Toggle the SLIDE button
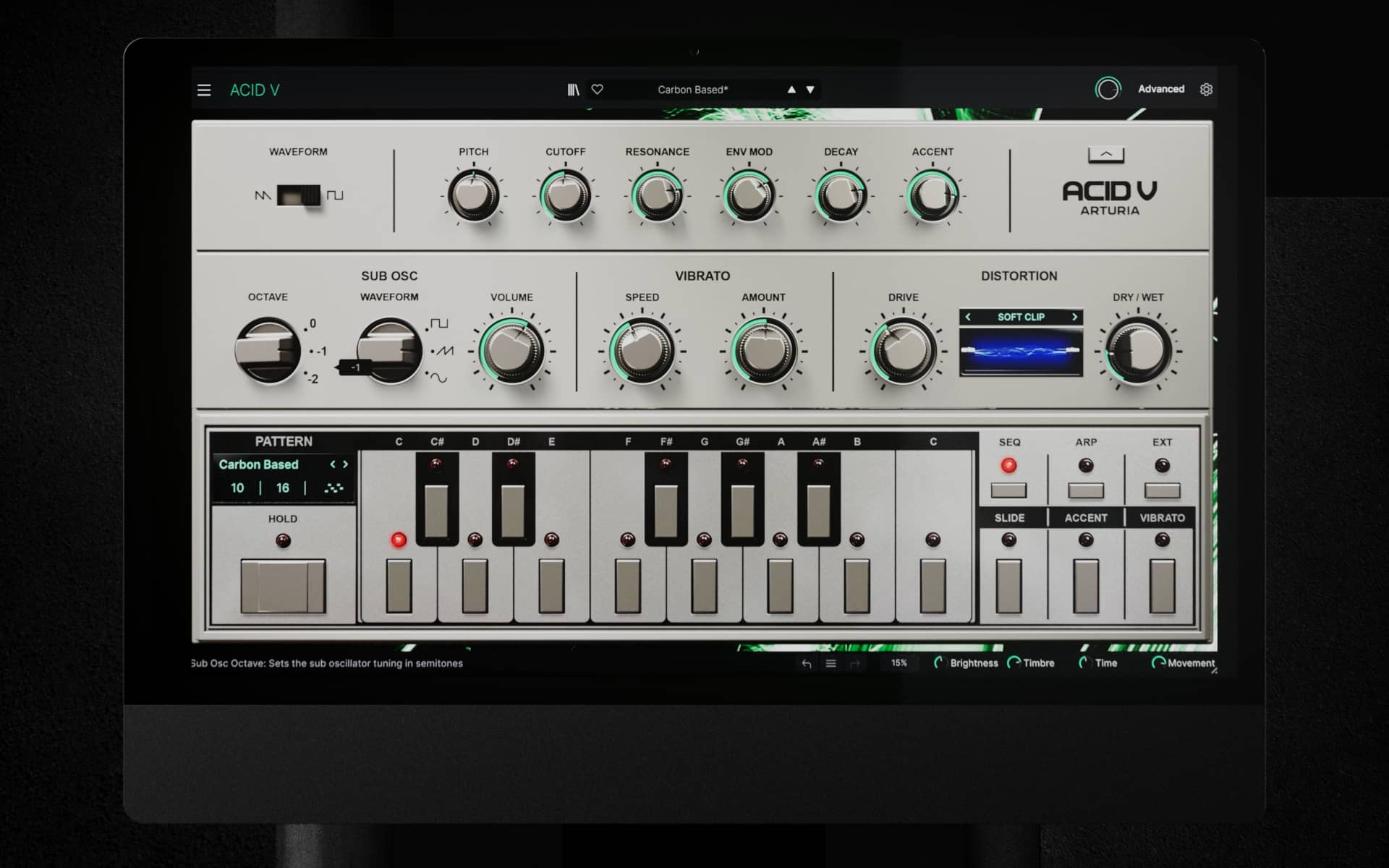The image size is (1389, 868). click(x=1008, y=585)
